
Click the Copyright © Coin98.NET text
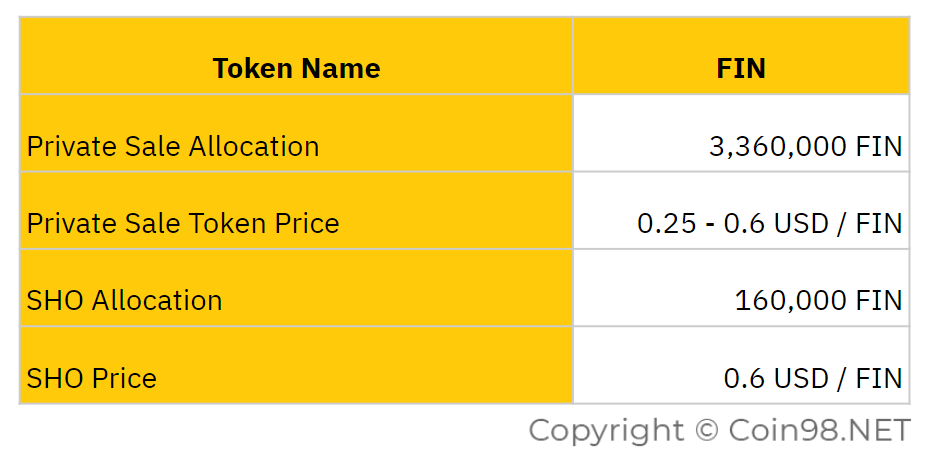pos(719,431)
